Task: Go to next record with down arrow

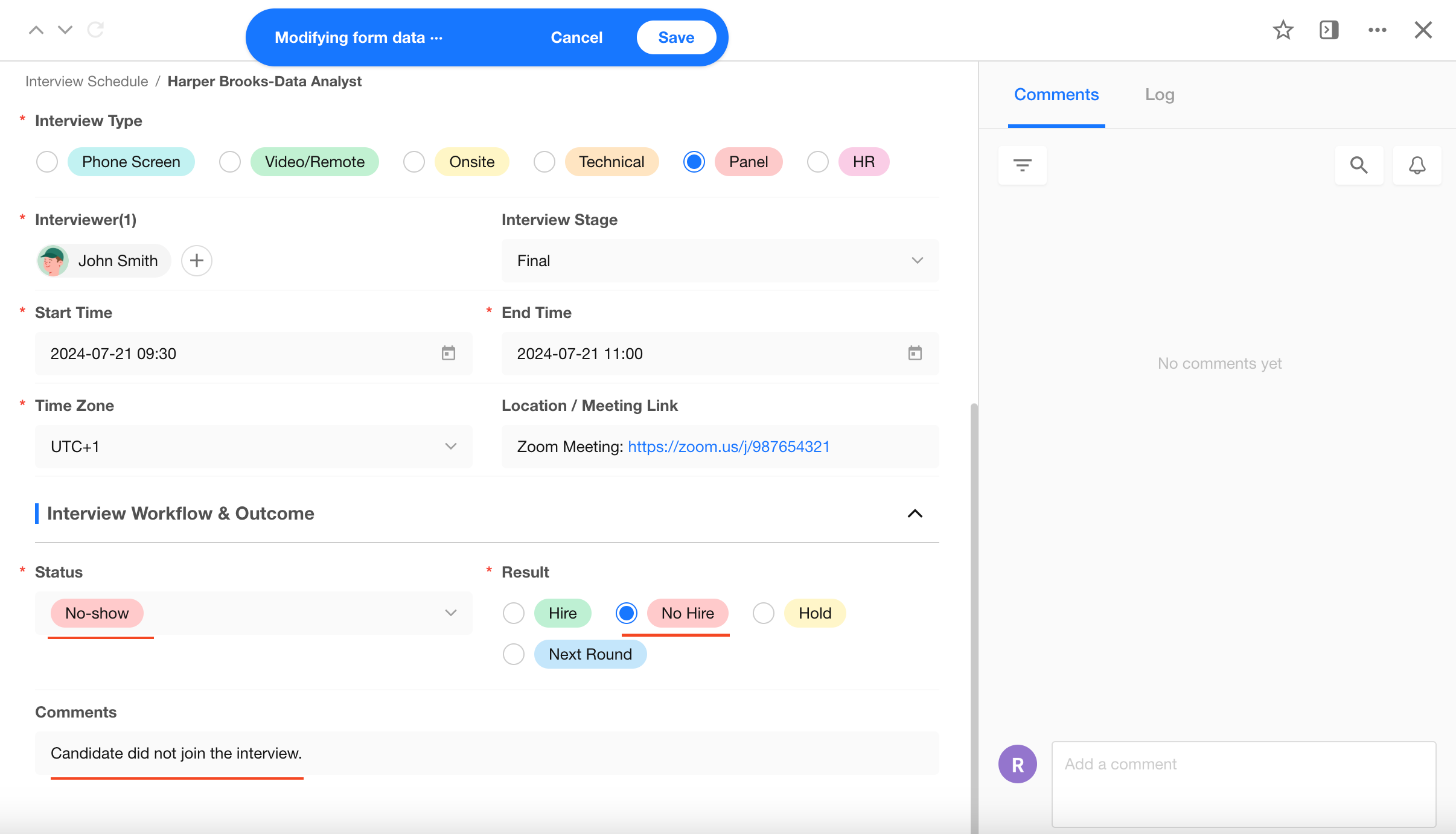Action: [x=65, y=30]
